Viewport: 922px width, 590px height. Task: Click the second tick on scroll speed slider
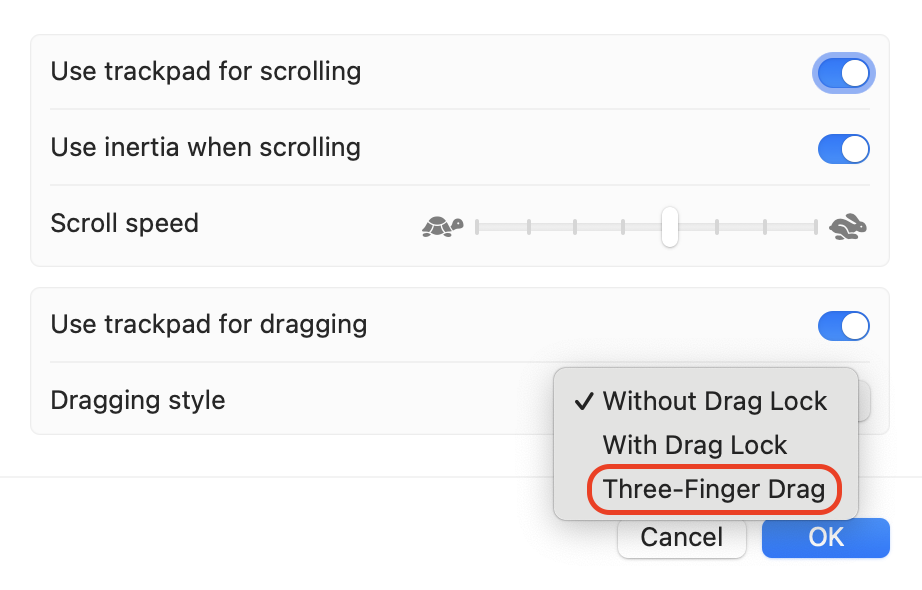tap(527, 227)
